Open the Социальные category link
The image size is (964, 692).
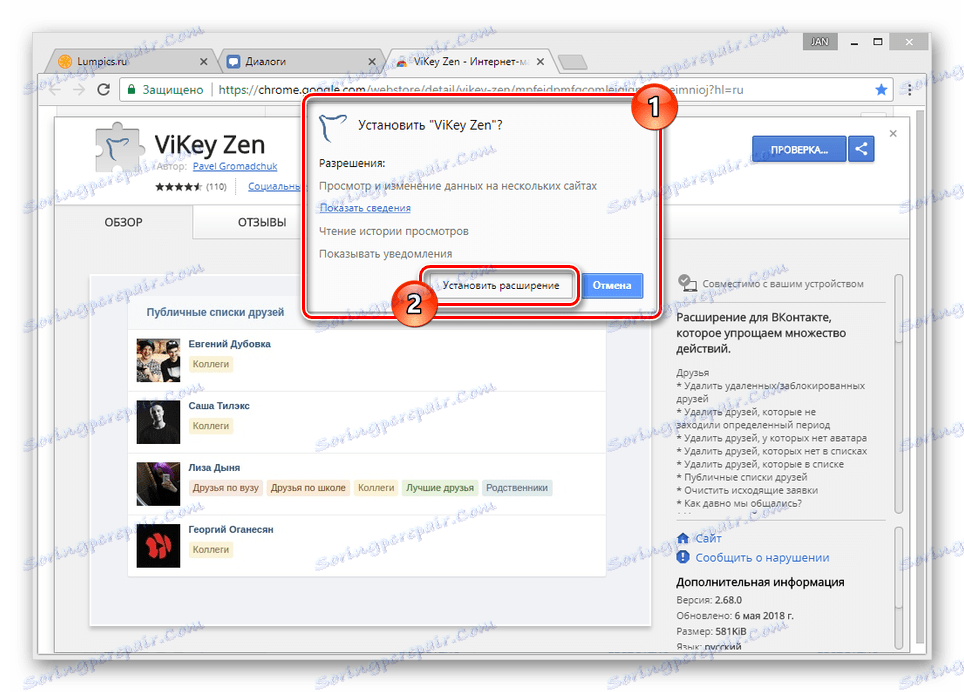tap(274, 186)
